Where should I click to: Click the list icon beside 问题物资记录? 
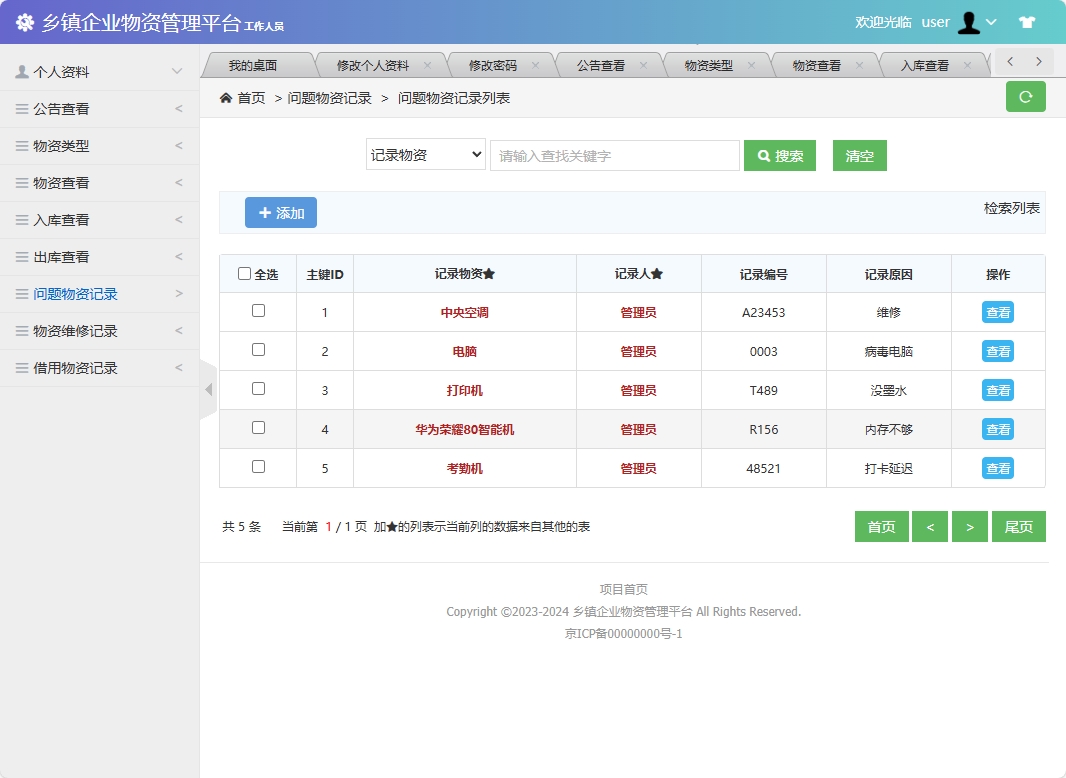(22, 294)
